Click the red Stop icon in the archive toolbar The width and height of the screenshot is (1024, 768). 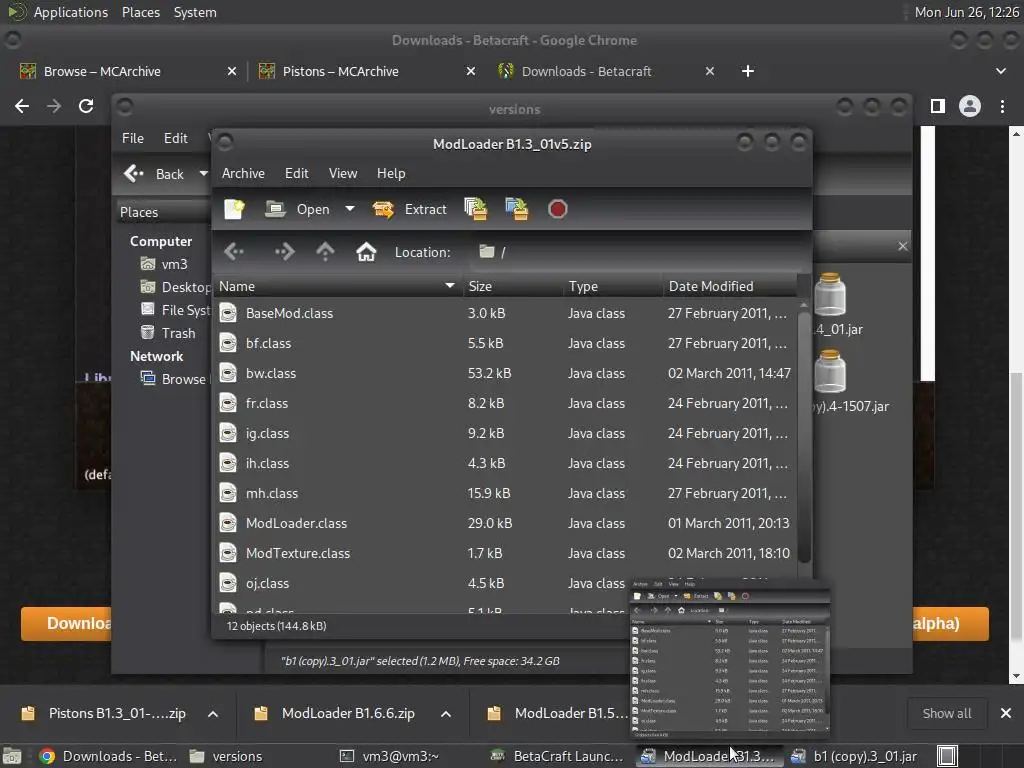click(x=558, y=209)
